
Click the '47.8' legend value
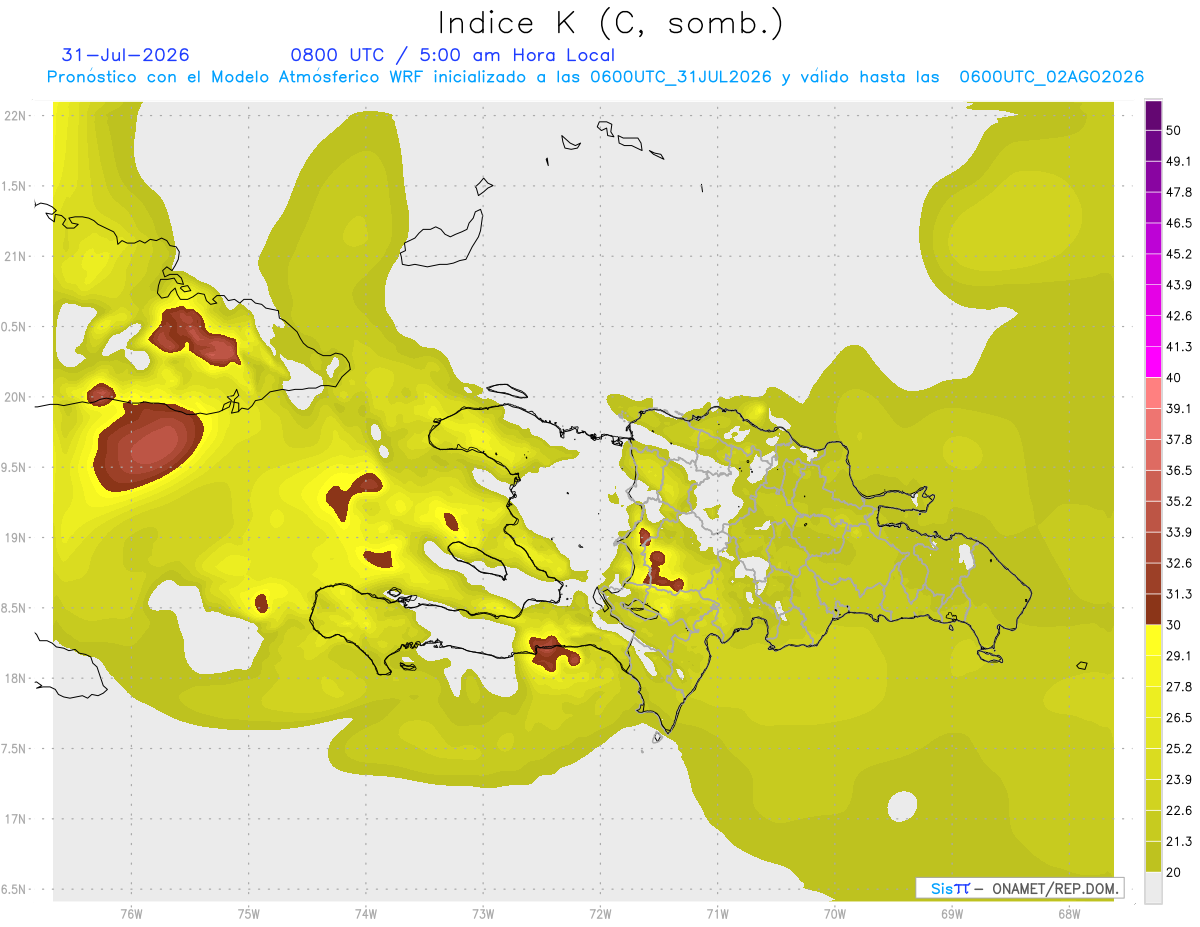click(1178, 193)
